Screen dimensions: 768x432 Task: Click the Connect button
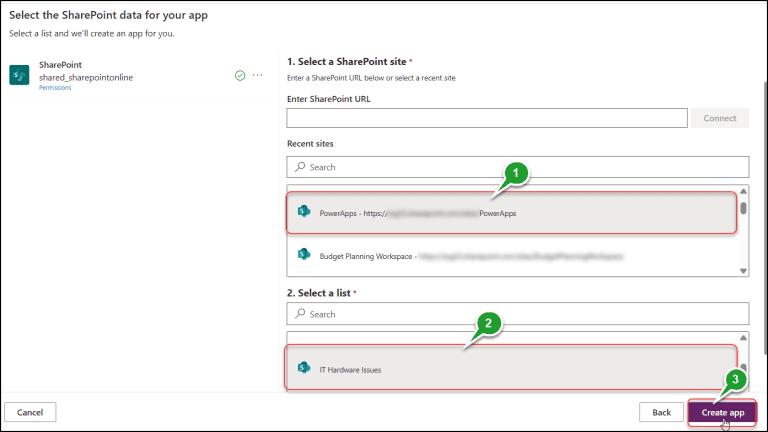click(x=720, y=118)
